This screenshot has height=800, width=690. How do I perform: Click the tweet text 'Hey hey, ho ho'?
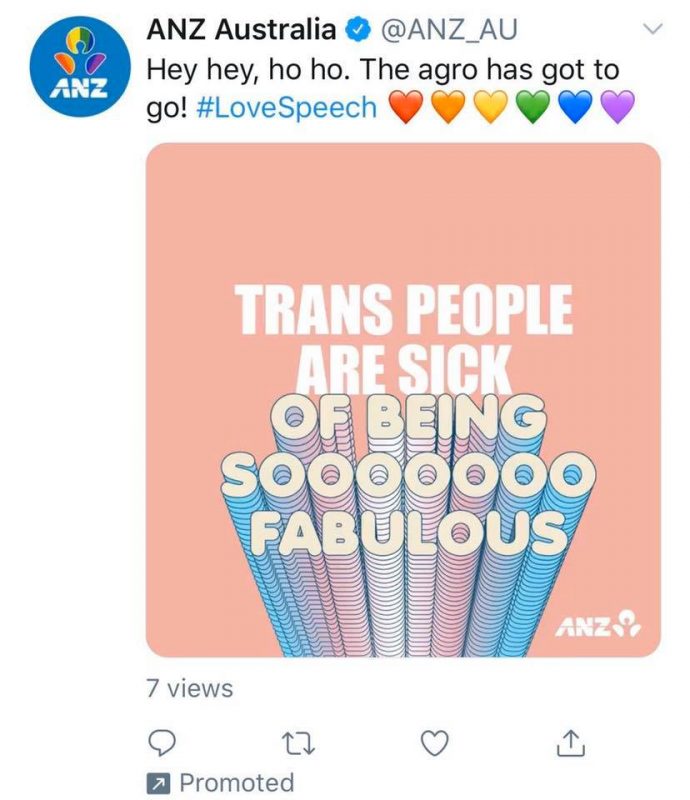(x=248, y=70)
